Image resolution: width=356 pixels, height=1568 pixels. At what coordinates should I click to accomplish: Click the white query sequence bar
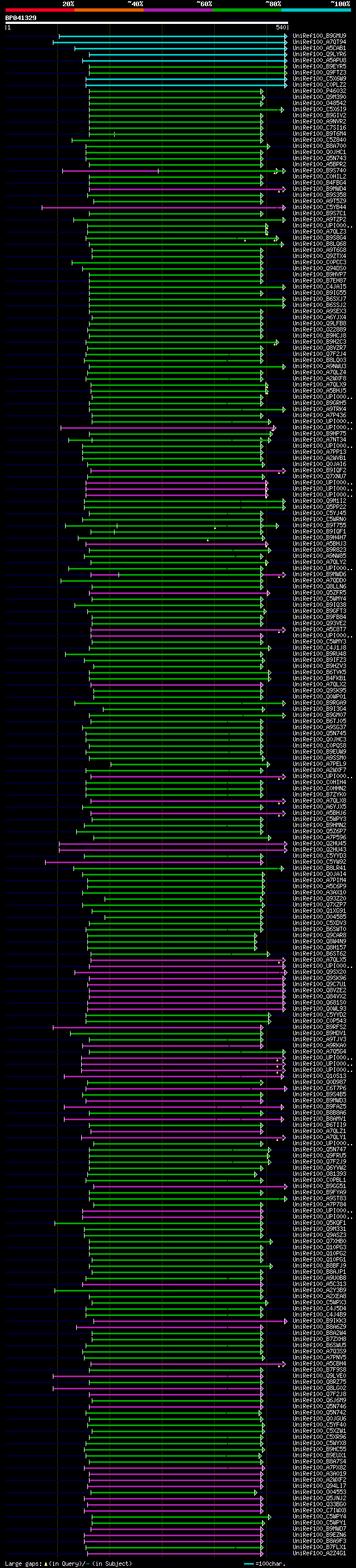coord(147,23)
